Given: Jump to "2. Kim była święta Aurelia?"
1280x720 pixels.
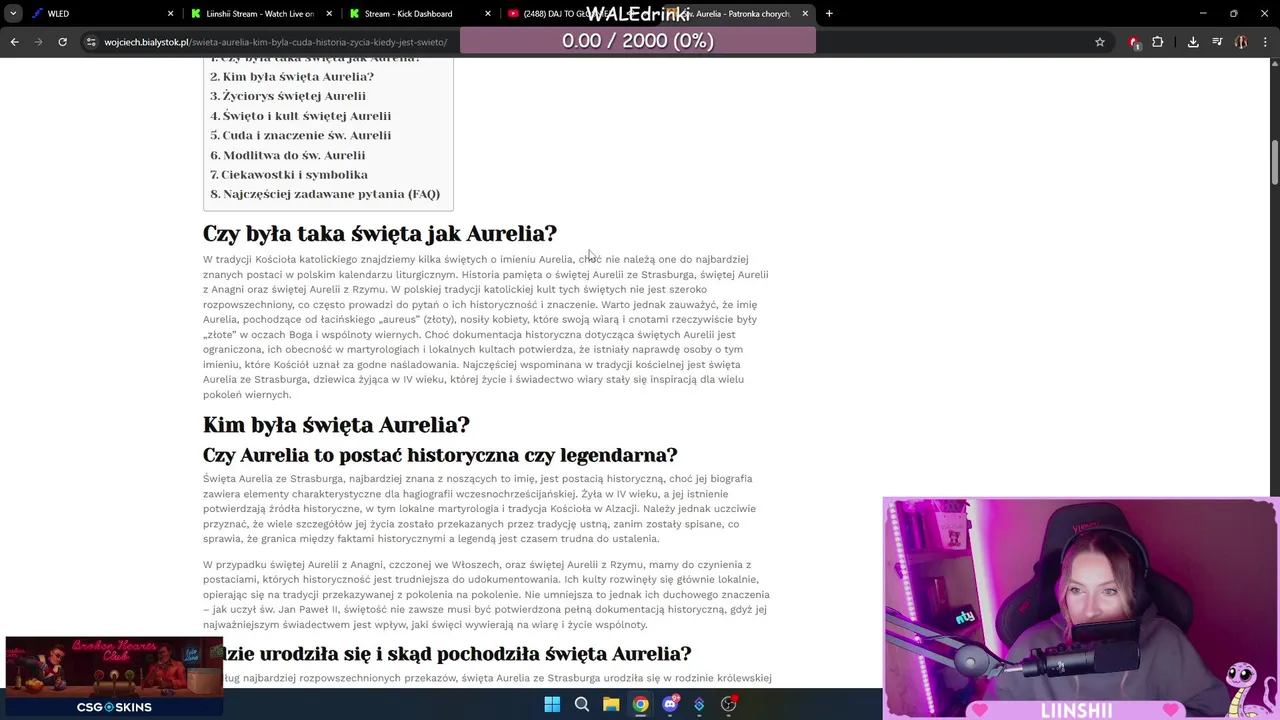Looking at the screenshot, I should coord(292,77).
